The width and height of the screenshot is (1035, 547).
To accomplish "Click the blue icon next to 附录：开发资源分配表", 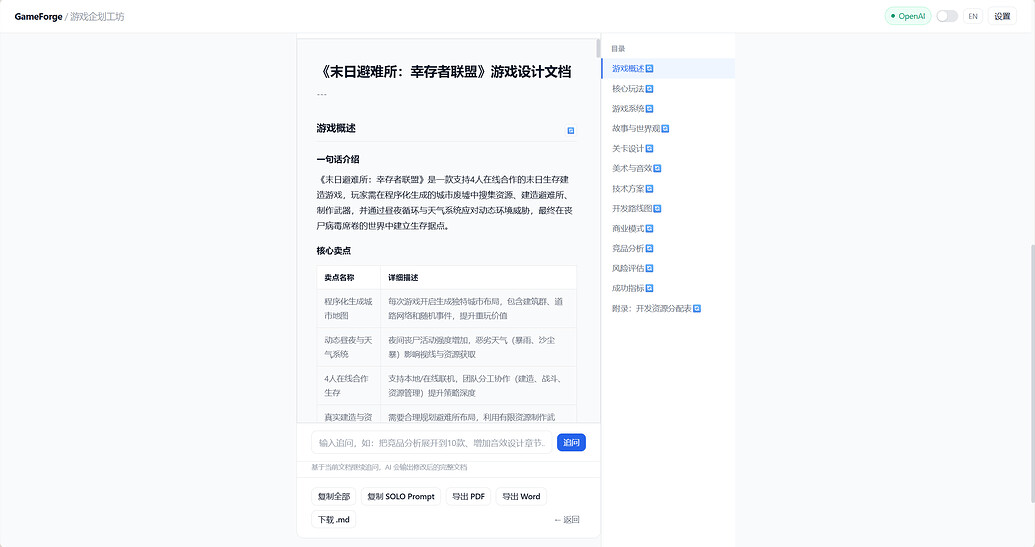I will click(x=697, y=309).
